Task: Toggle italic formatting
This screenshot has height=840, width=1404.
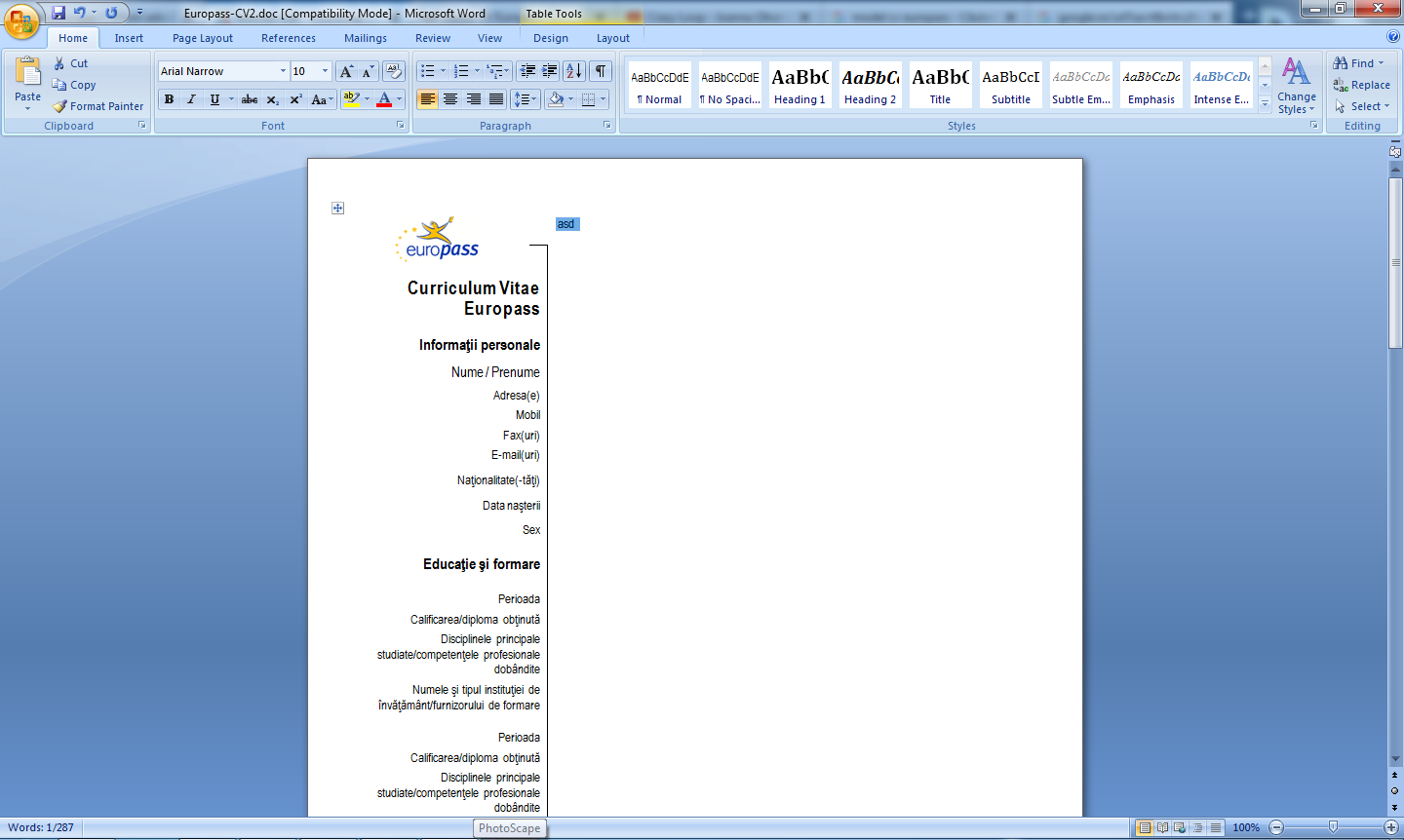Action: coord(191,99)
